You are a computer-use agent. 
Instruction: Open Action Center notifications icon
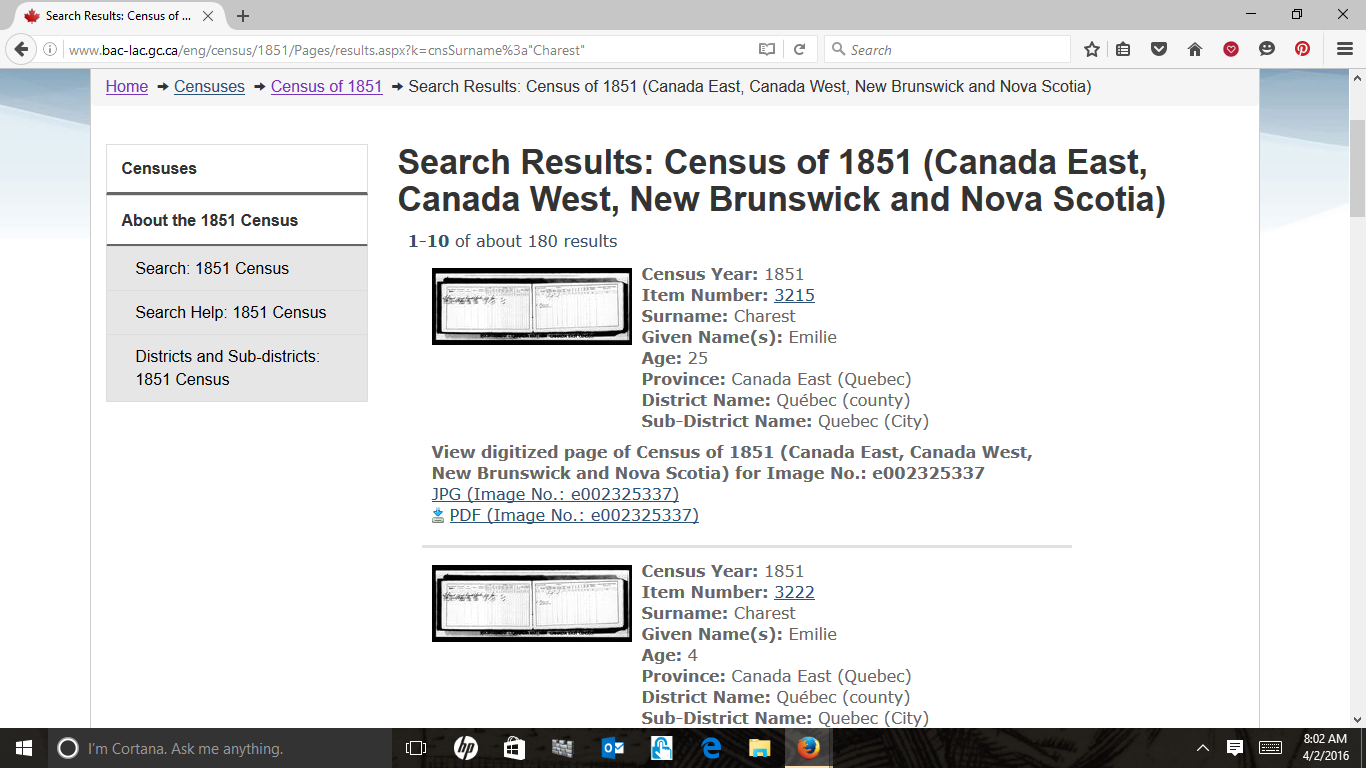[1235, 748]
